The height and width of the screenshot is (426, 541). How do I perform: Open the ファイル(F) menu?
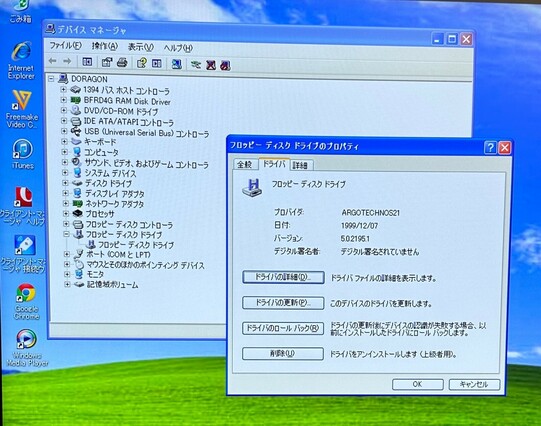click(65, 46)
